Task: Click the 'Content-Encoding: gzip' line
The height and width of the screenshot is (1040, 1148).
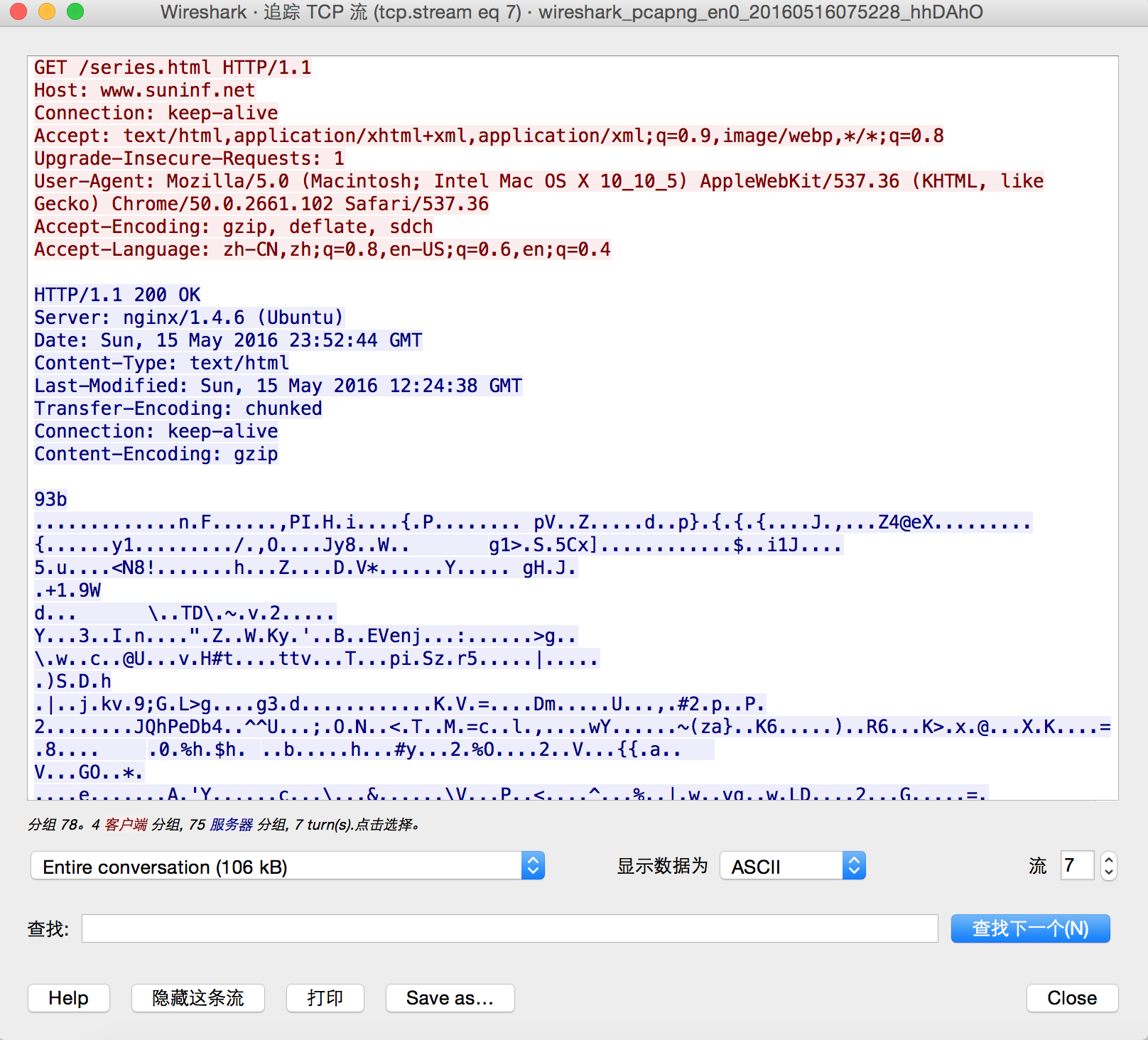Action: click(156, 454)
